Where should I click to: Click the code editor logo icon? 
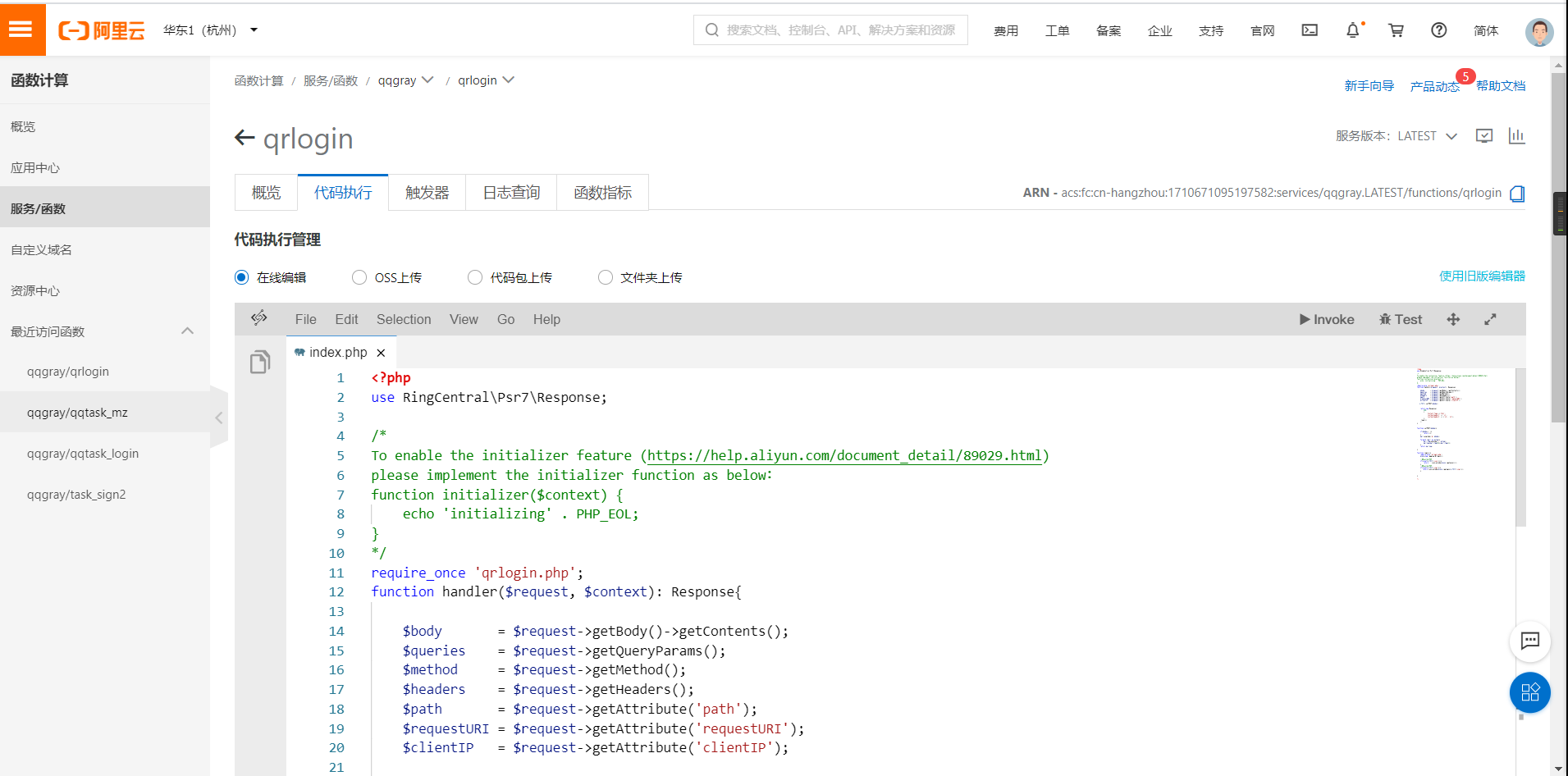tap(259, 318)
